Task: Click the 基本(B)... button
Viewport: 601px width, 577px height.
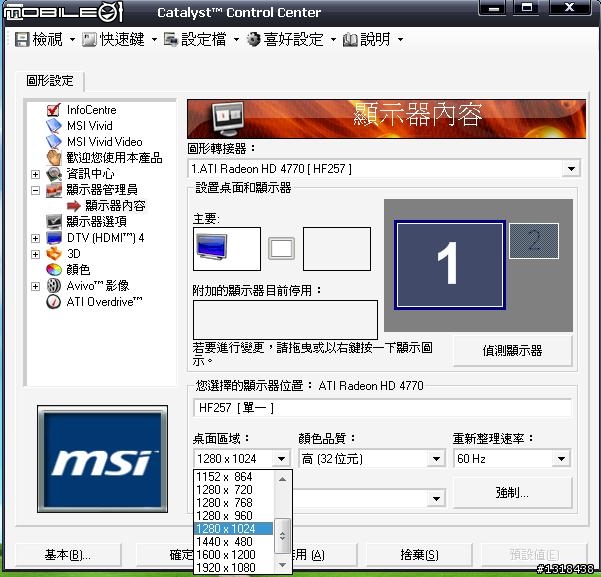Action: click(x=68, y=555)
